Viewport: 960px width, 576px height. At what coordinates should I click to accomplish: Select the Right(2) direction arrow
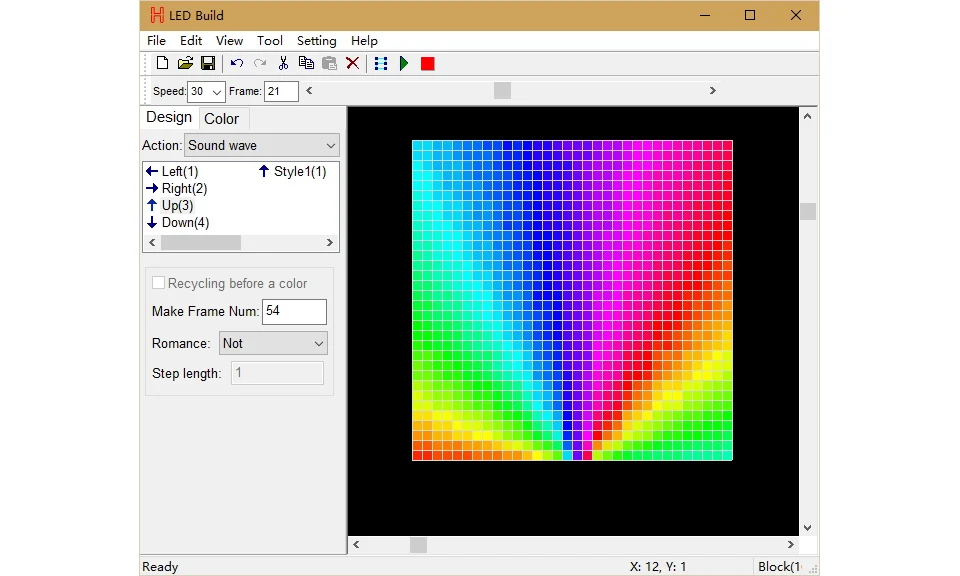(177, 189)
